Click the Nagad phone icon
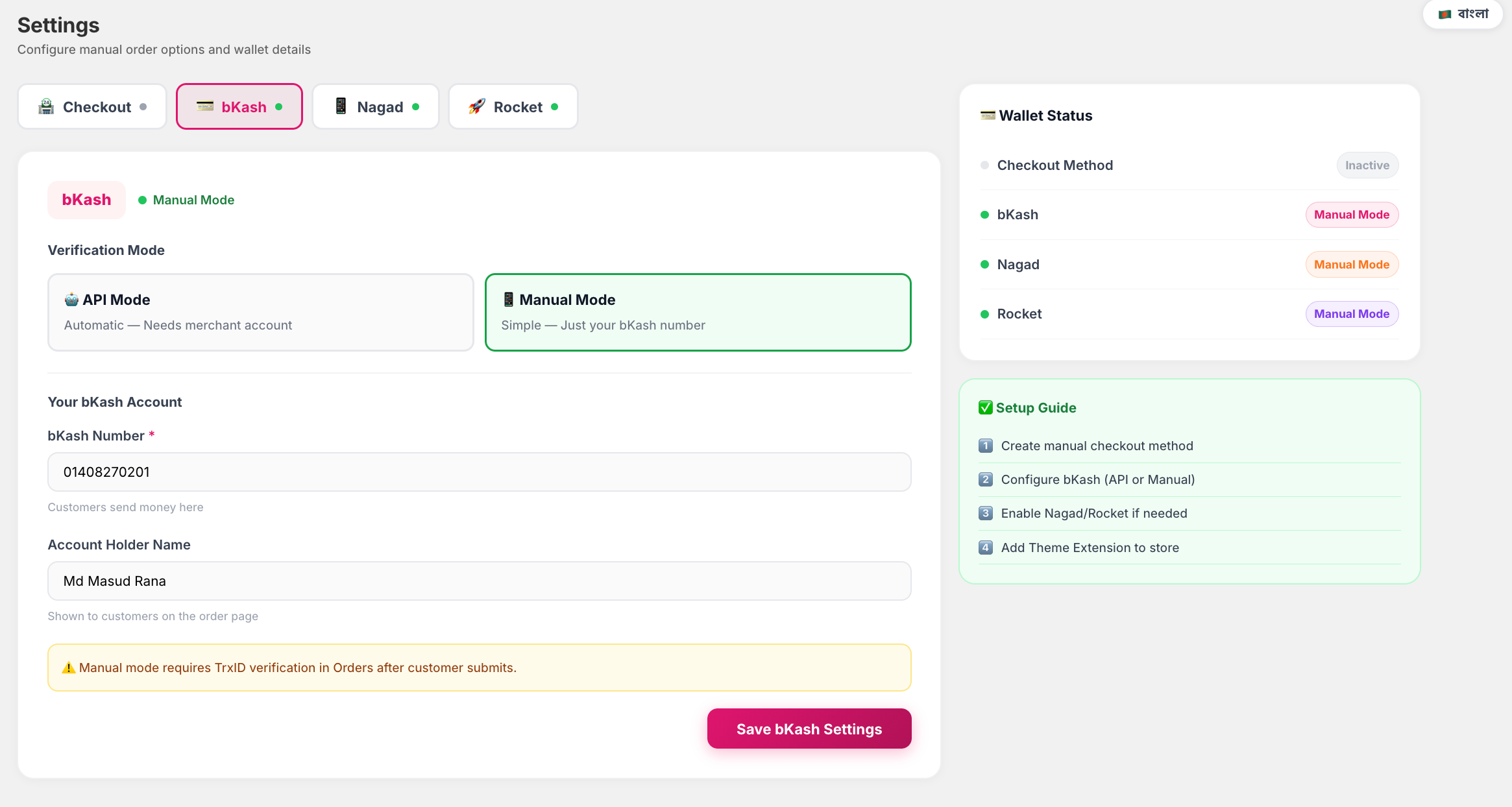This screenshot has width=1512, height=807. pyautogui.click(x=341, y=106)
